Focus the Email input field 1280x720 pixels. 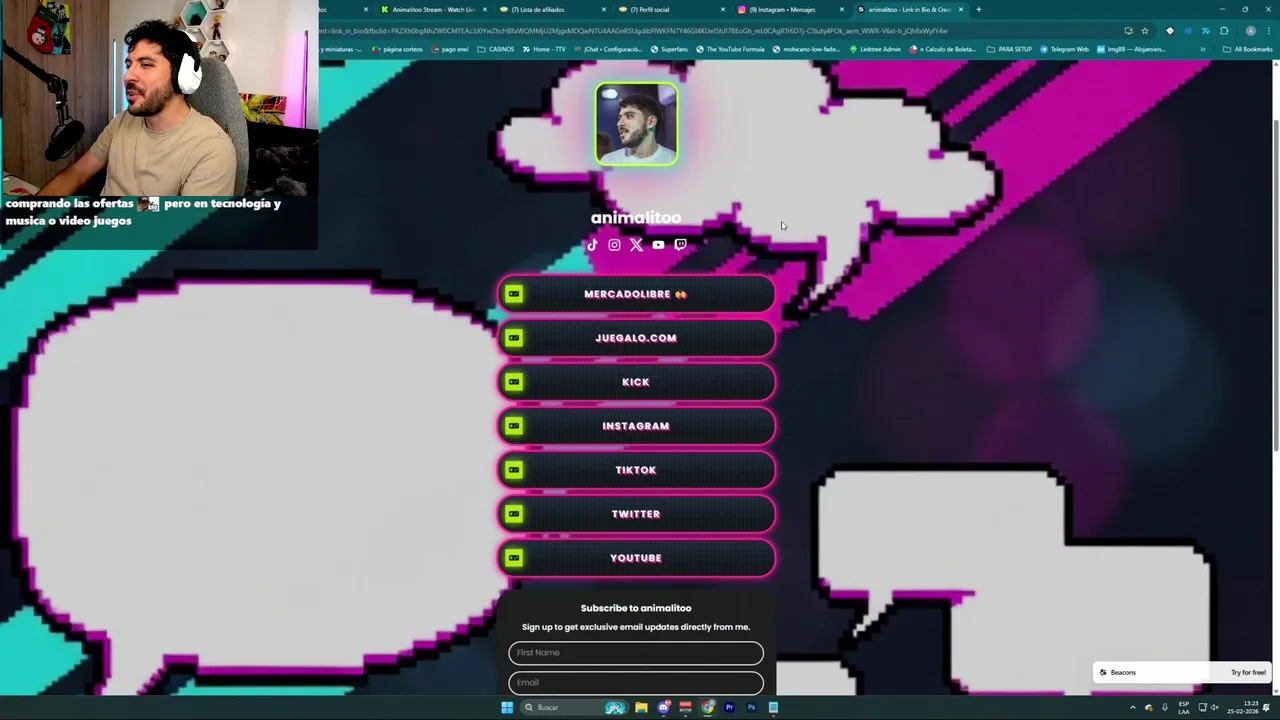[636, 683]
